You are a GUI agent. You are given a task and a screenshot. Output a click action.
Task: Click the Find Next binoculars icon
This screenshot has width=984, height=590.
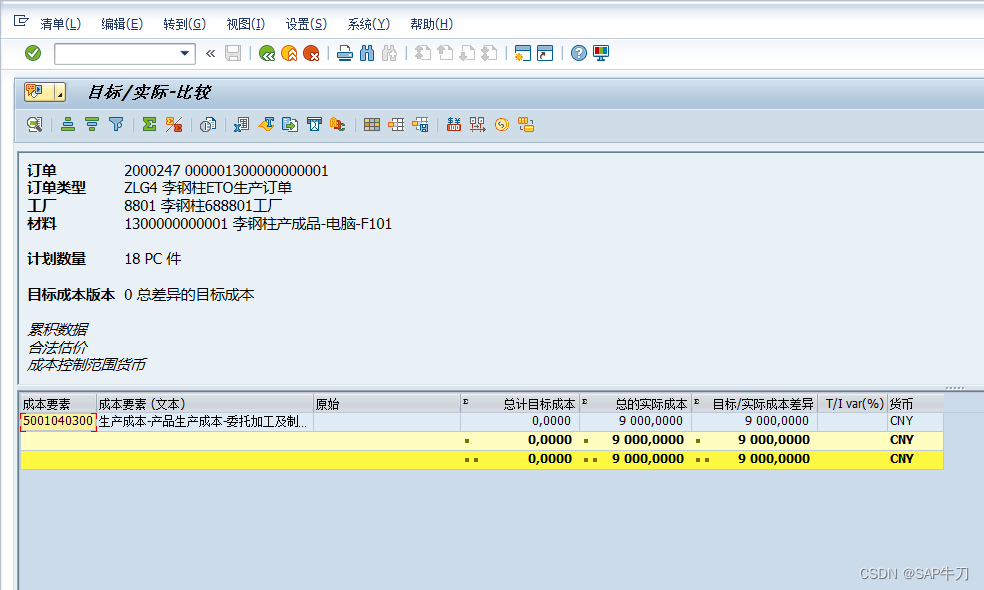click(390, 53)
